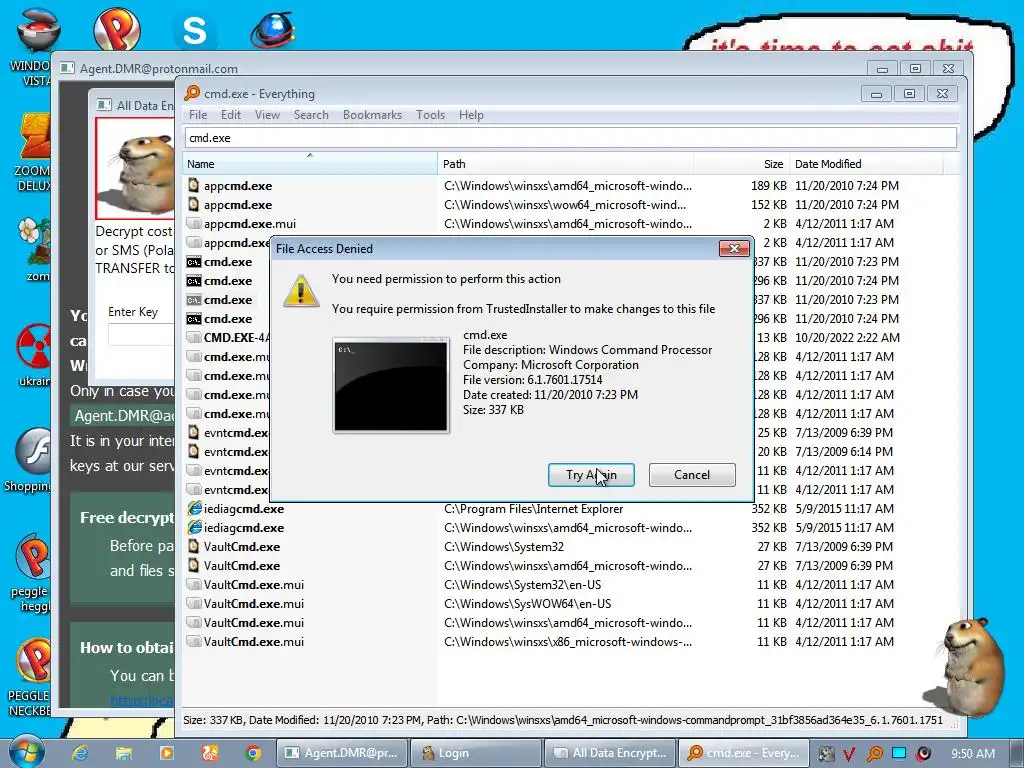
Task: Open the Skype desktop icon
Action: click(x=194, y=30)
